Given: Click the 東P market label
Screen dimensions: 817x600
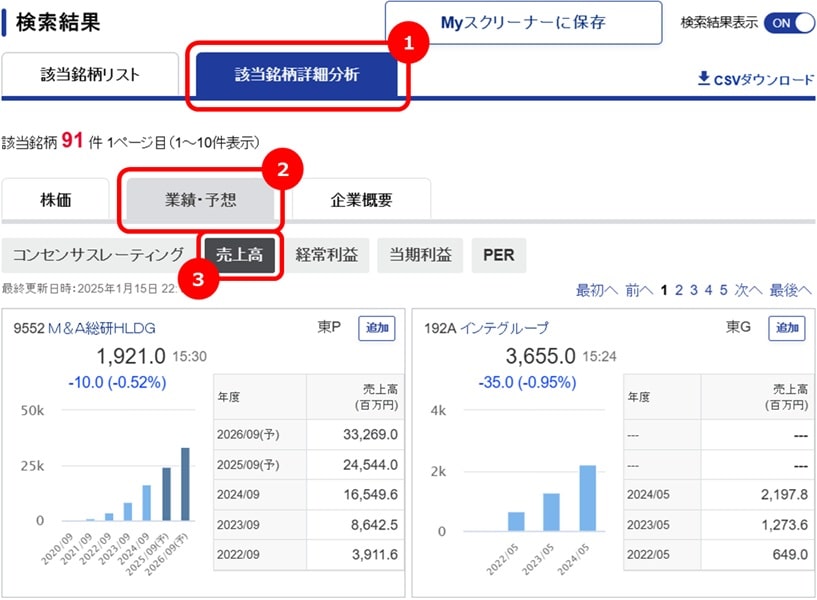Looking at the screenshot, I should (329, 327).
